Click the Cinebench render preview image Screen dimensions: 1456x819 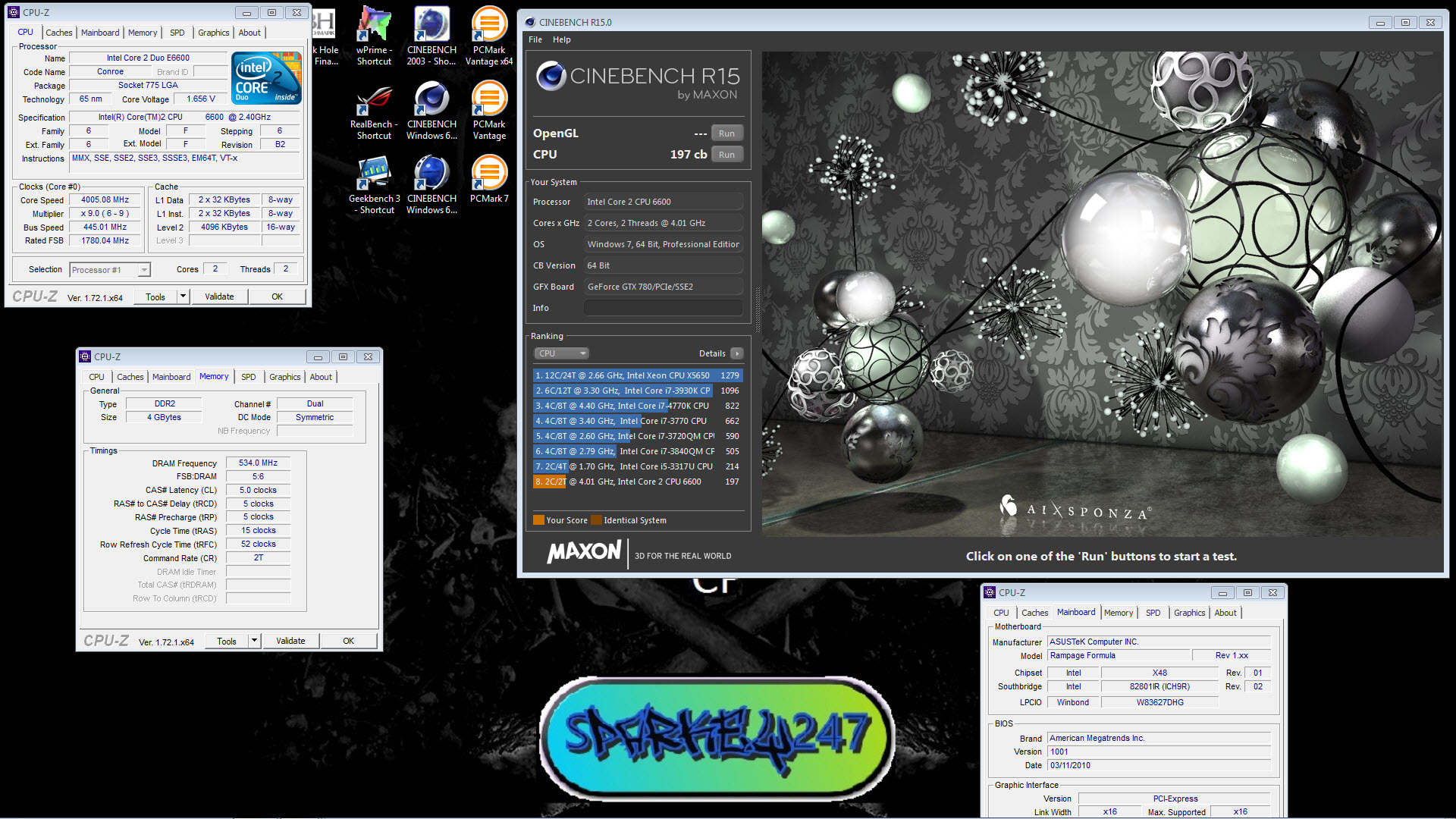1102,294
